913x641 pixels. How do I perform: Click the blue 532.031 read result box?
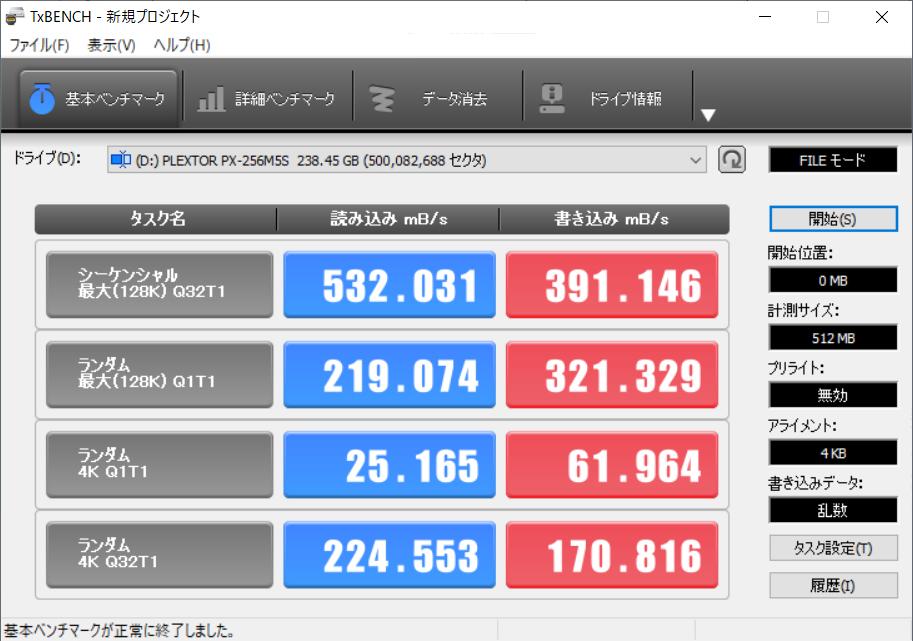389,285
